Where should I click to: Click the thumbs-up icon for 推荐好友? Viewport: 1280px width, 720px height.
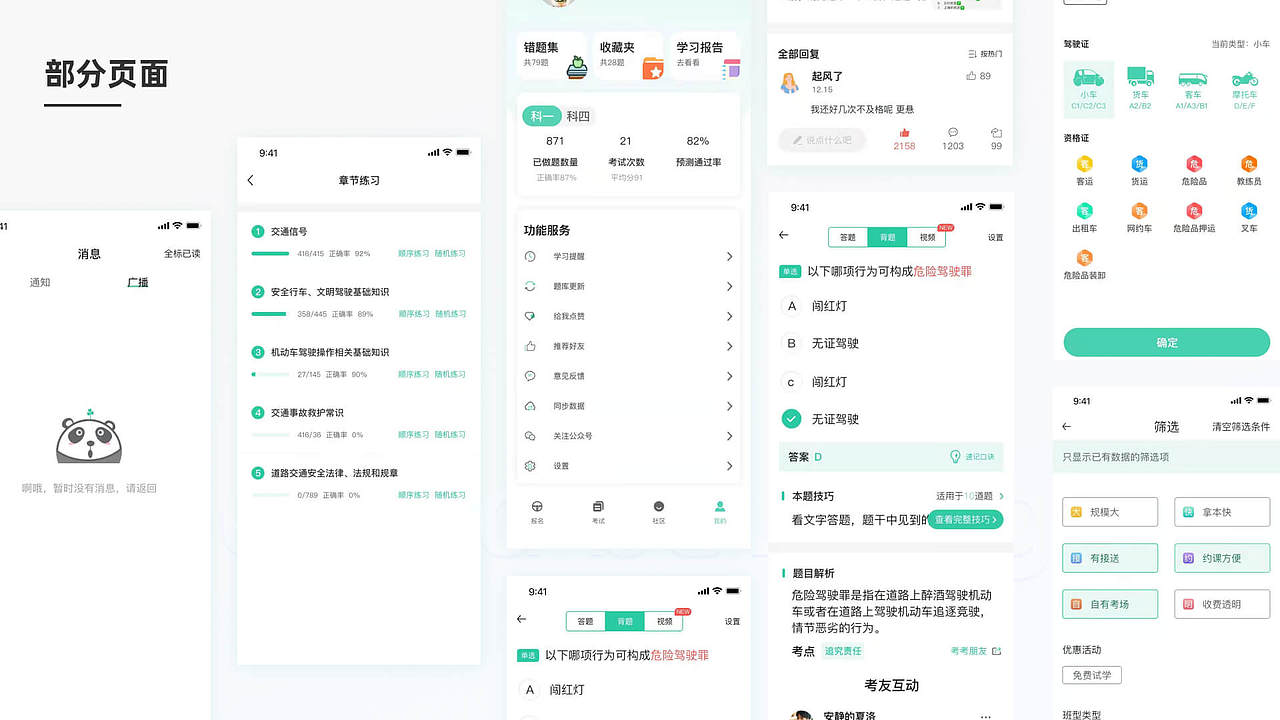point(530,346)
